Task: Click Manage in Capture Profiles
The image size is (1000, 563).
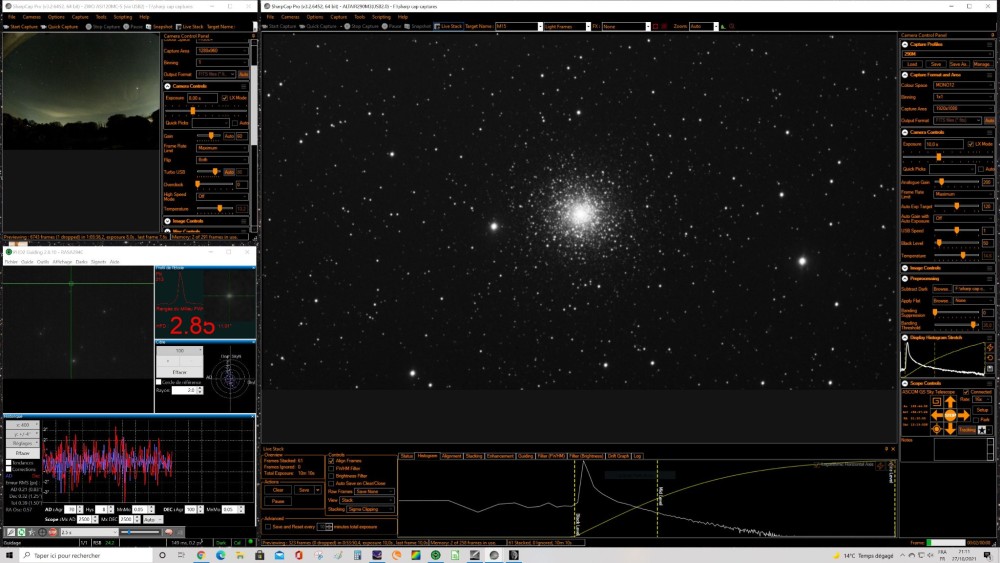Action: (x=983, y=64)
